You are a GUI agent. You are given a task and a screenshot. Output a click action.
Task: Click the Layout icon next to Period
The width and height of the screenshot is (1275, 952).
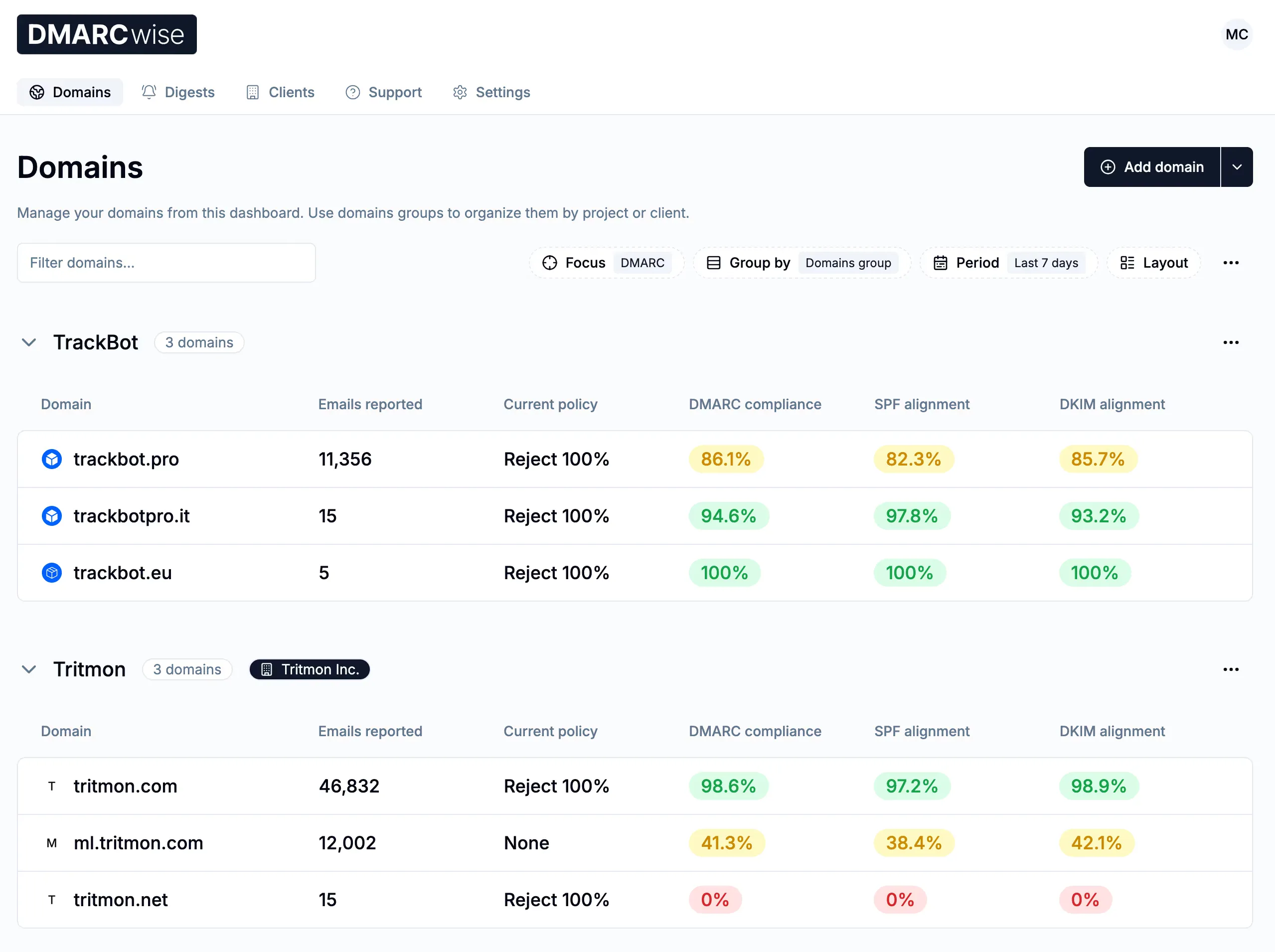tap(1127, 263)
